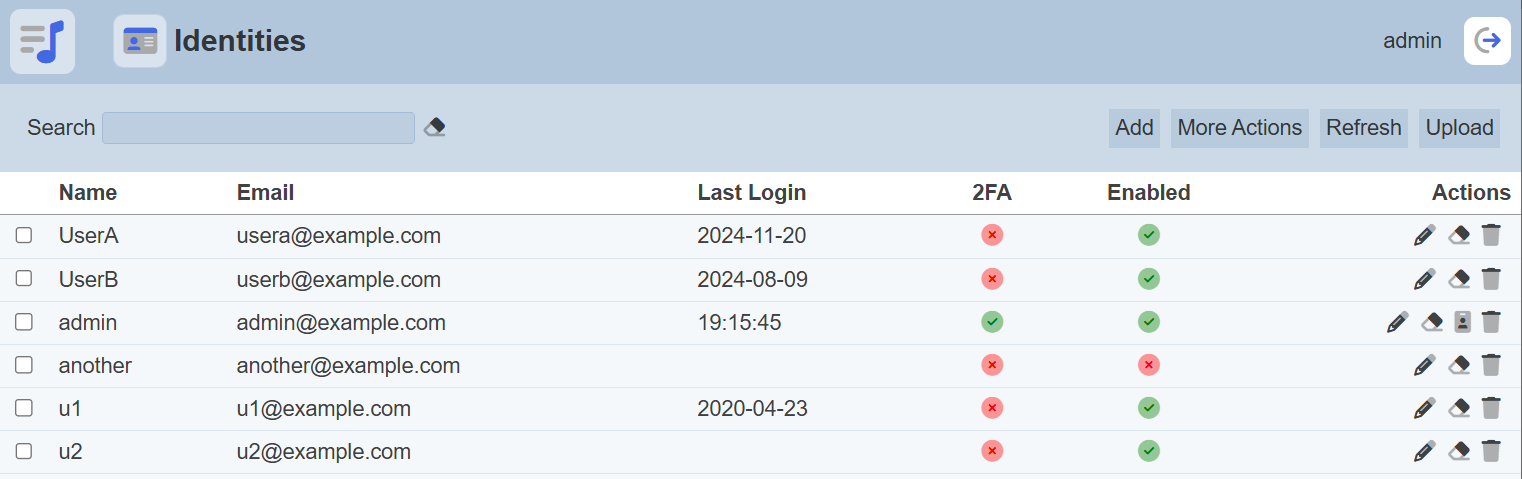Click the eraser icon for user another
Screen dimensions: 1522x479
(x=1459, y=365)
